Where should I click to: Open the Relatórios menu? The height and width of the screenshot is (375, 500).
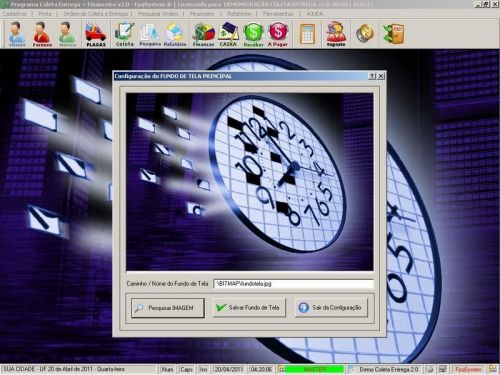(239, 14)
